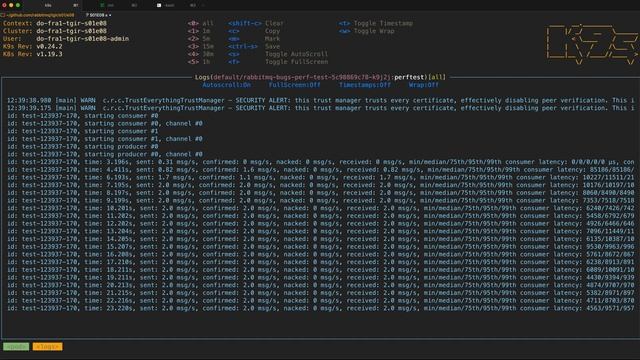
Task: Click the Logs pane title with the pod name
Action: [320, 77]
